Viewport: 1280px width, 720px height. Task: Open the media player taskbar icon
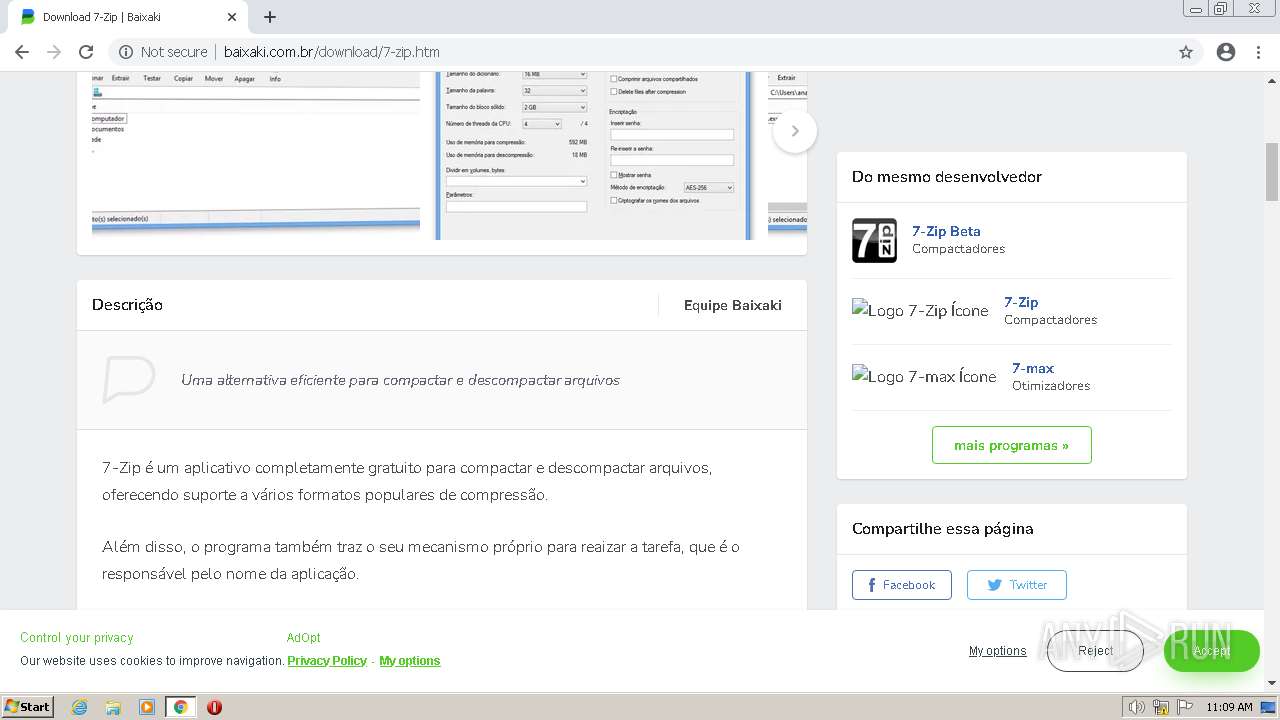(x=147, y=707)
